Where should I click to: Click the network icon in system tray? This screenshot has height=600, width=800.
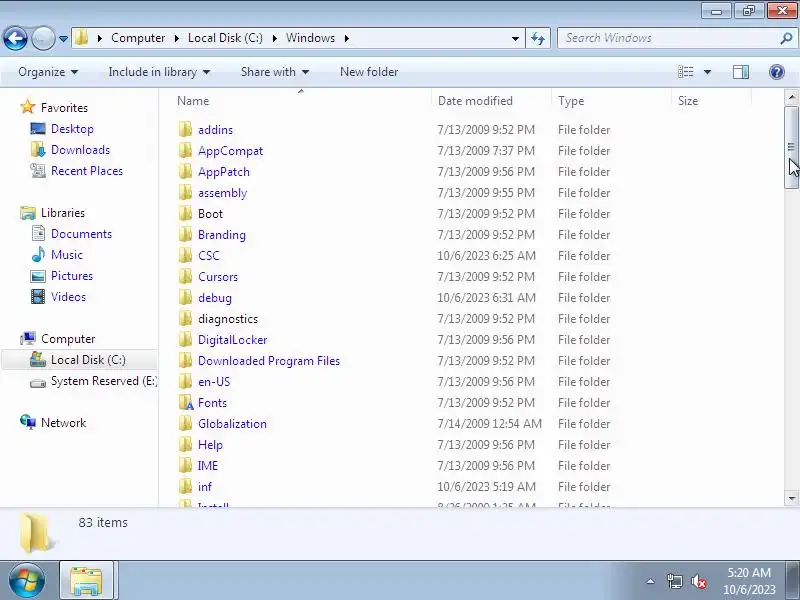click(x=674, y=581)
